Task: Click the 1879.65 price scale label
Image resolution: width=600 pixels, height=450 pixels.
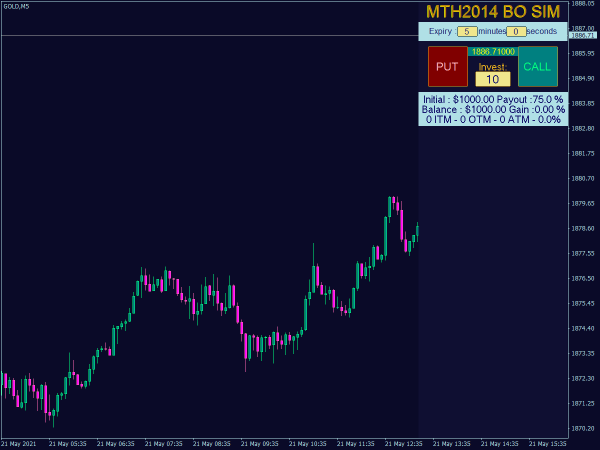Action: [583, 203]
